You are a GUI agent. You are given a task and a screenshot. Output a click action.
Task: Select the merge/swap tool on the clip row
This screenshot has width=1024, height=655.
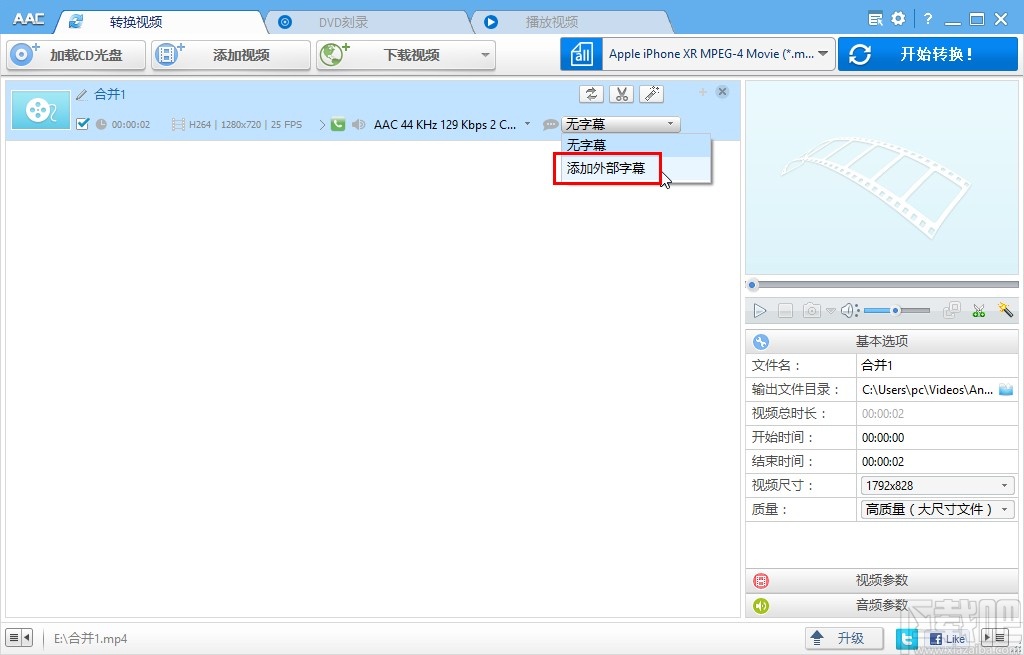click(591, 93)
